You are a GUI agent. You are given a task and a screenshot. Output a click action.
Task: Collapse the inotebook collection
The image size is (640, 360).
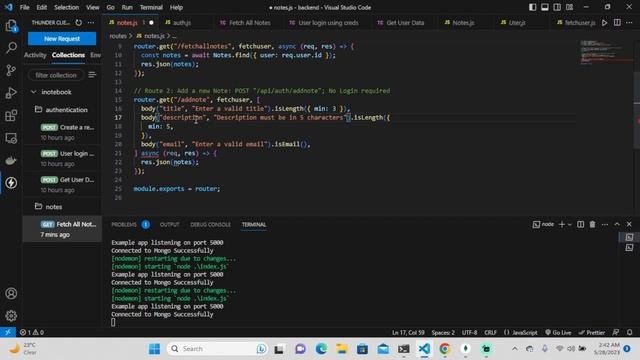click(34, 92)
